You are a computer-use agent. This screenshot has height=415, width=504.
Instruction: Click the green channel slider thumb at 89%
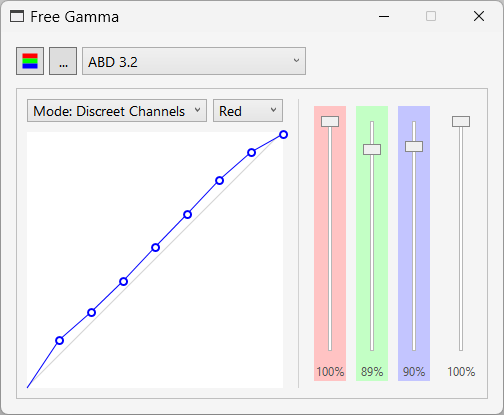tap(372, 149)
